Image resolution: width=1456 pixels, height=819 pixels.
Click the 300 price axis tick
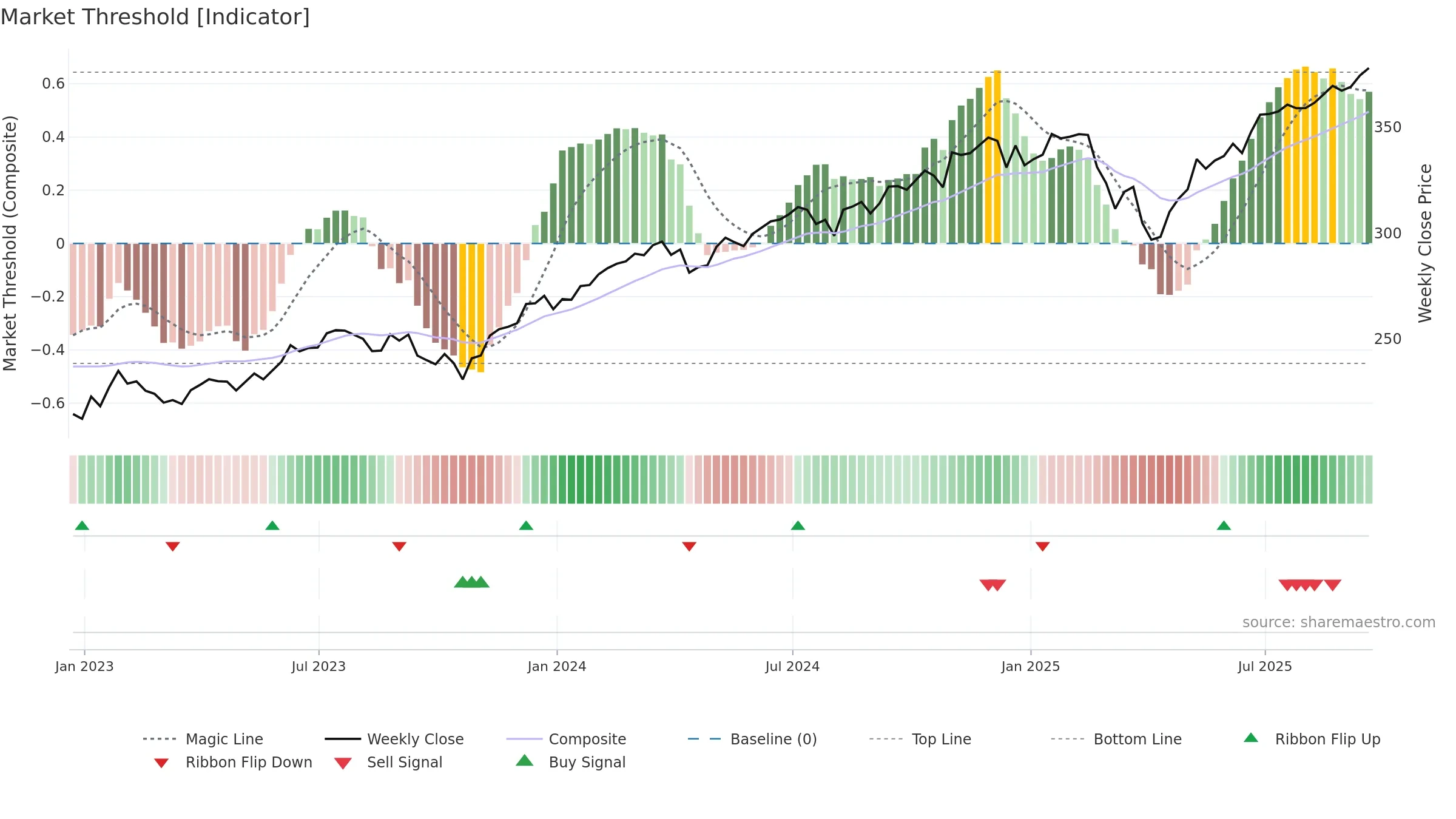pos(1388,234)
